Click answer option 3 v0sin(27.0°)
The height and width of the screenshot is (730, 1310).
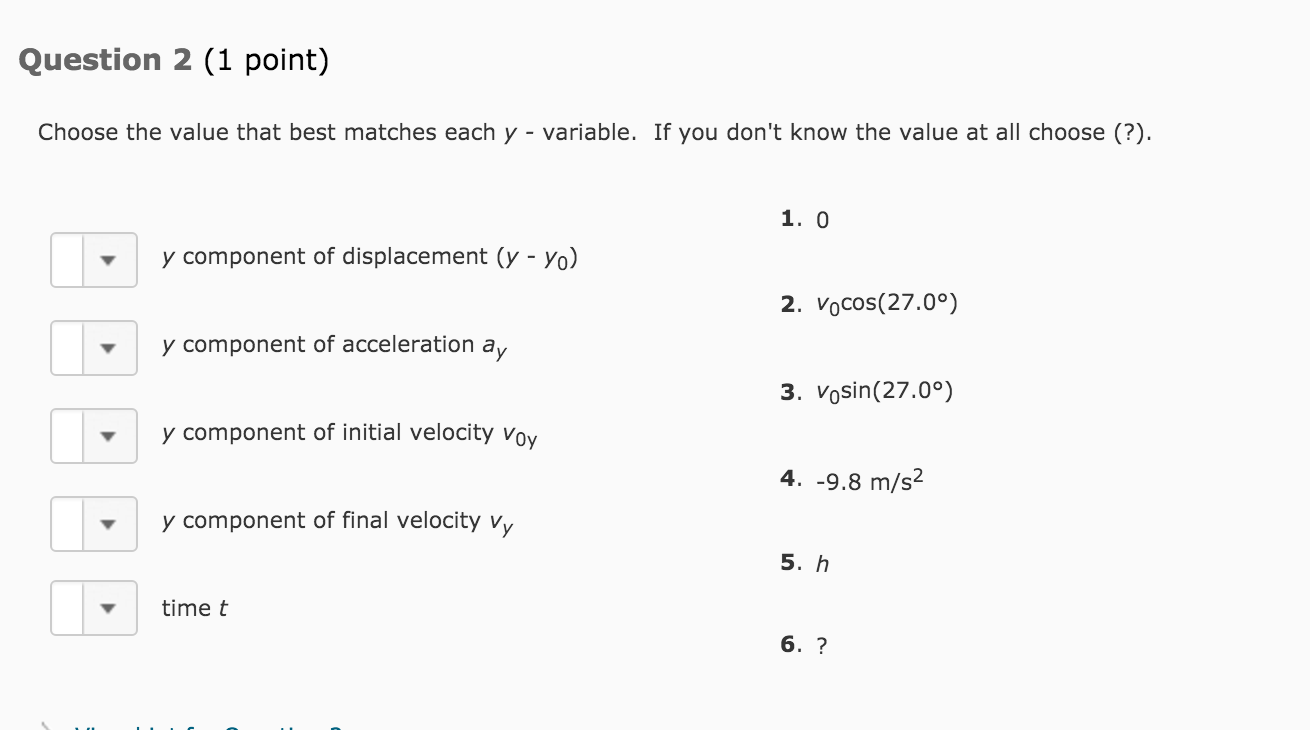pyautogui.click(x=867, y=391)
